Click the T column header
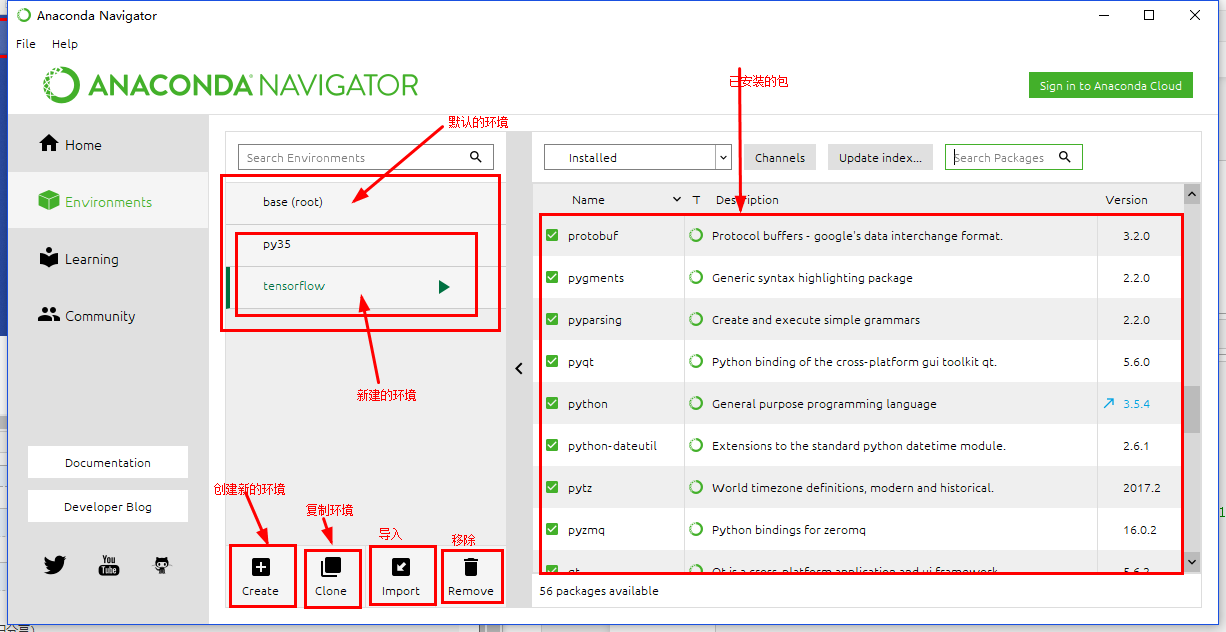 click(697, 200)
